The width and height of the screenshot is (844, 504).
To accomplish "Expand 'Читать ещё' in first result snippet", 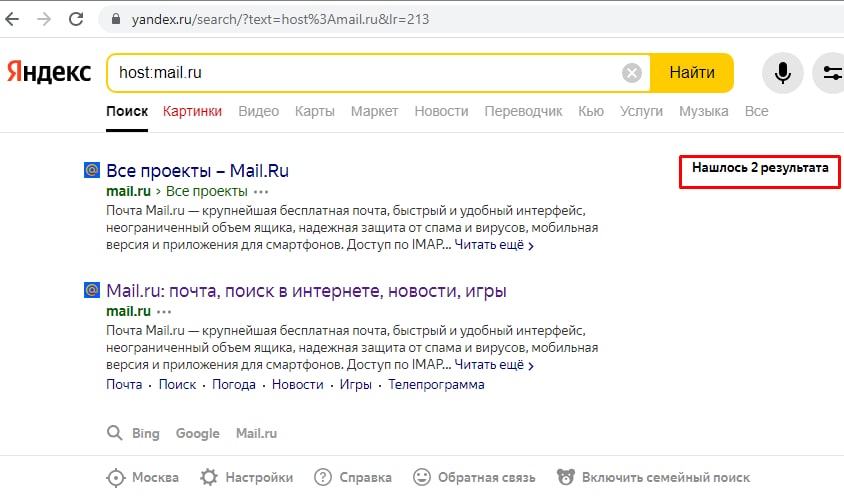I will 494,245.
